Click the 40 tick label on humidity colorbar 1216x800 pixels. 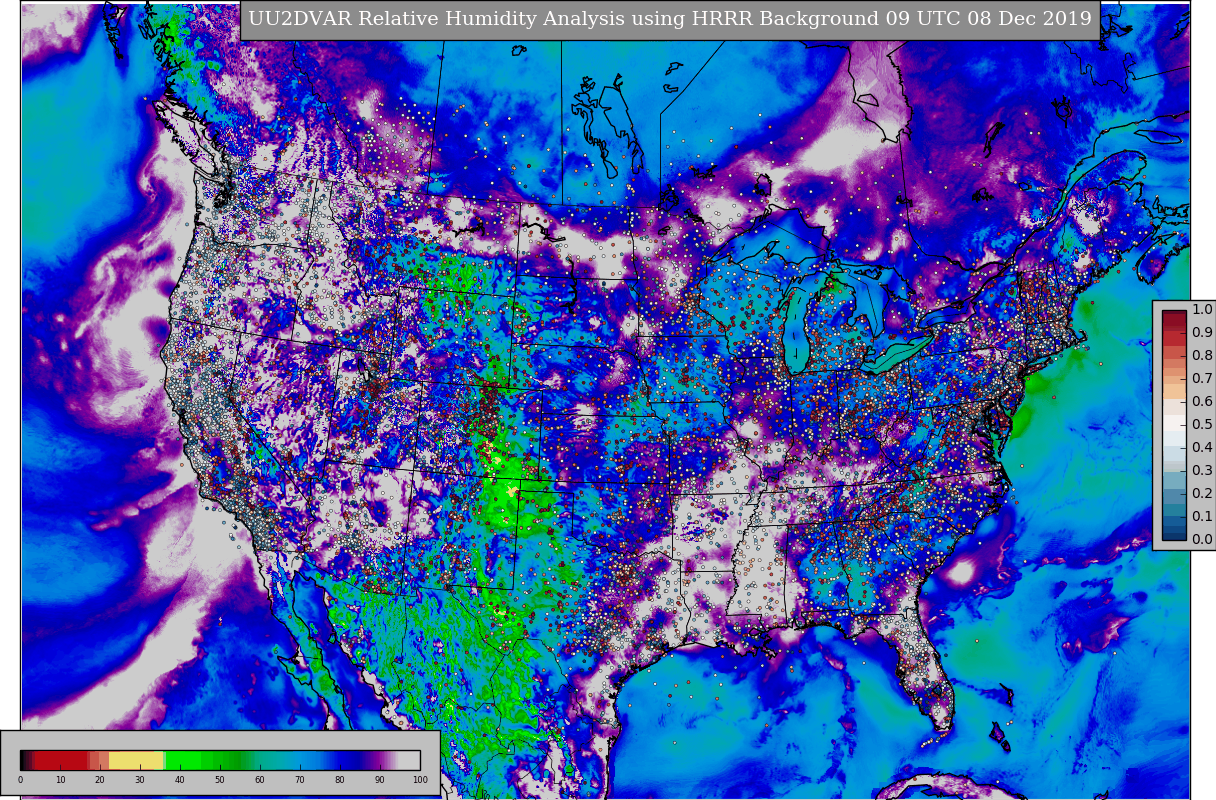click(x=180, y=780)
